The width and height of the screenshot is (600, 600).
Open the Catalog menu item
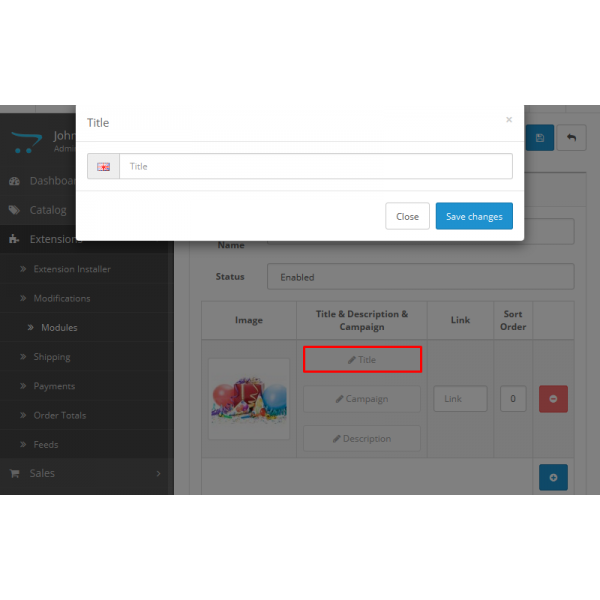coord(38,210)
